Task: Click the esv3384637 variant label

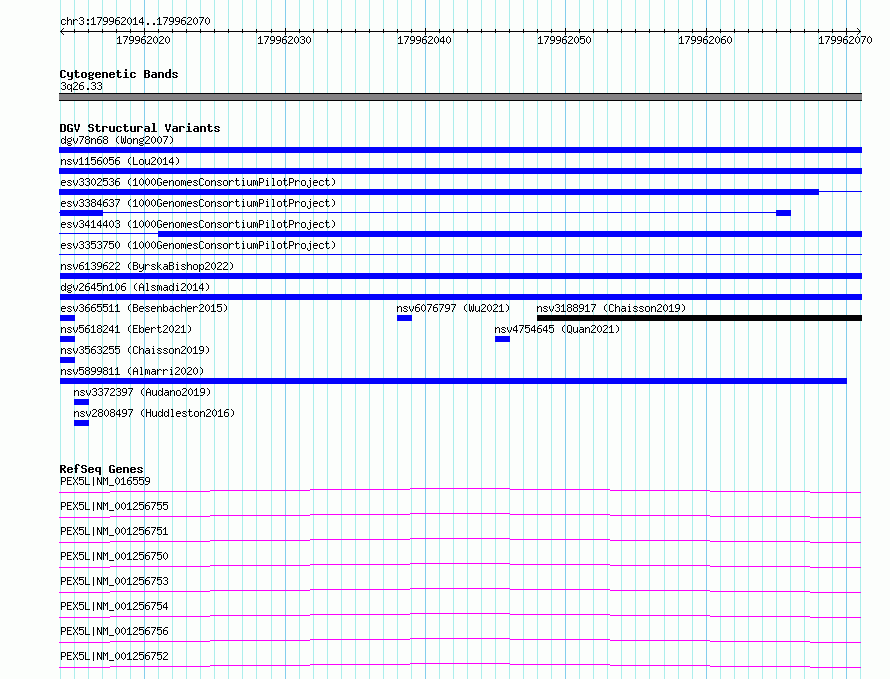Action: click(x=198, y=203)
